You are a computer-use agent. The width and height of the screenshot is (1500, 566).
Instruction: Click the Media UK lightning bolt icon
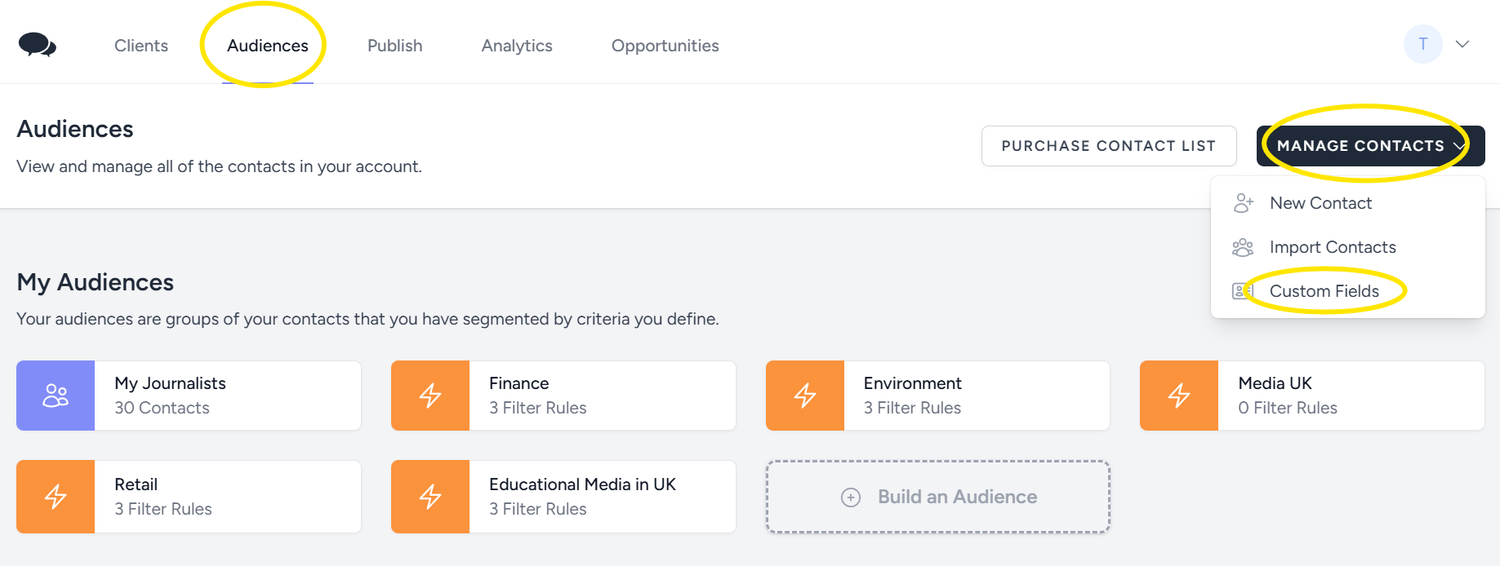tap(1179, 396)
